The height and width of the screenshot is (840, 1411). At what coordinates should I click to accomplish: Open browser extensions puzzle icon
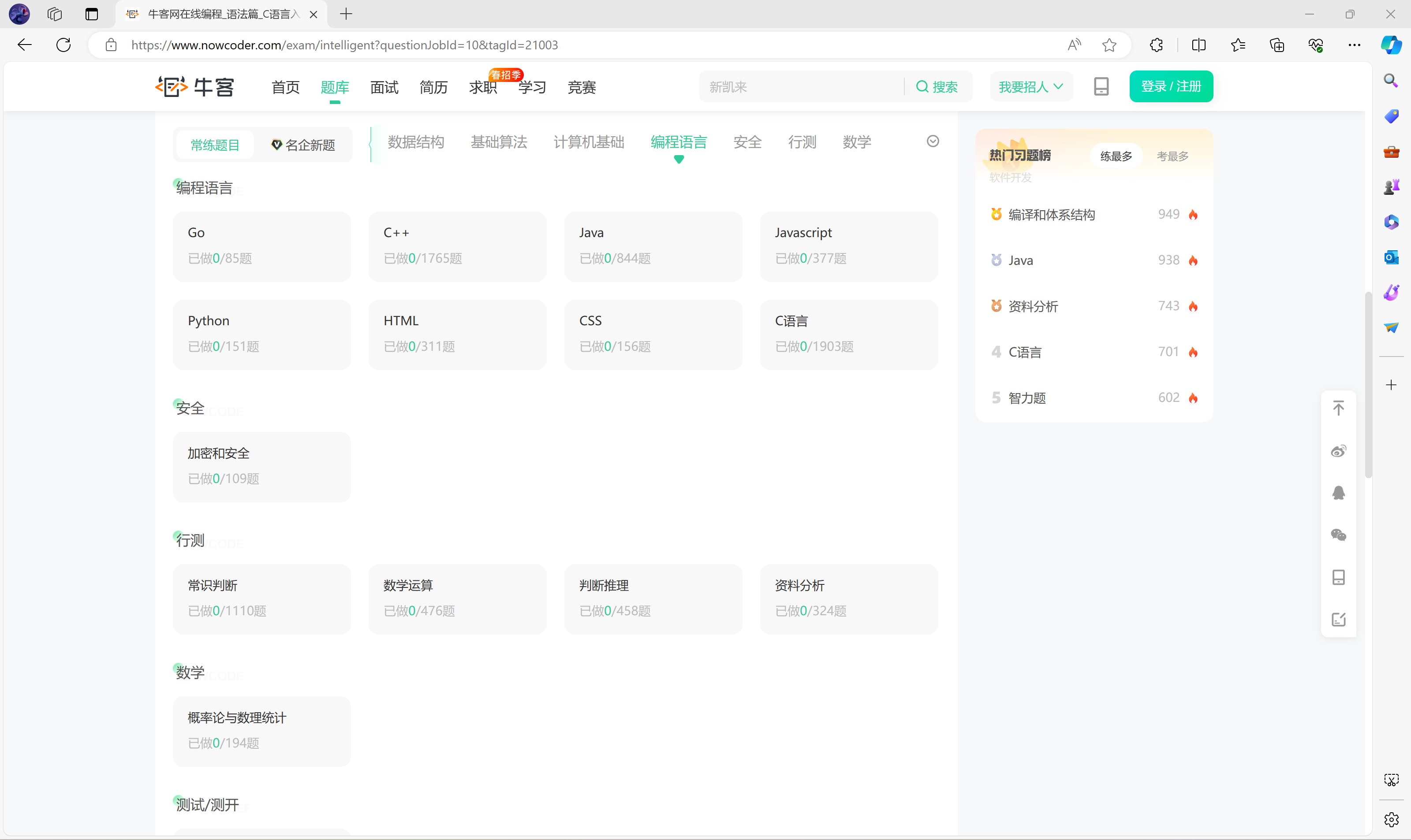(x=1156, y=45)
